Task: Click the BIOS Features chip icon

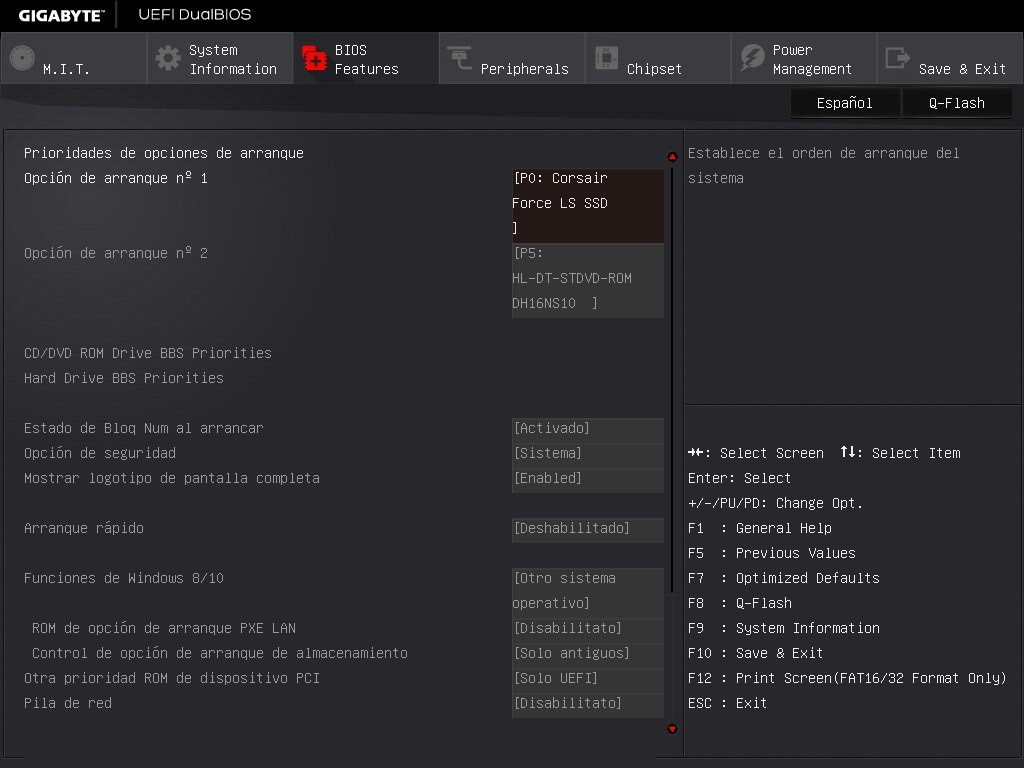Action: coord(314,57)
